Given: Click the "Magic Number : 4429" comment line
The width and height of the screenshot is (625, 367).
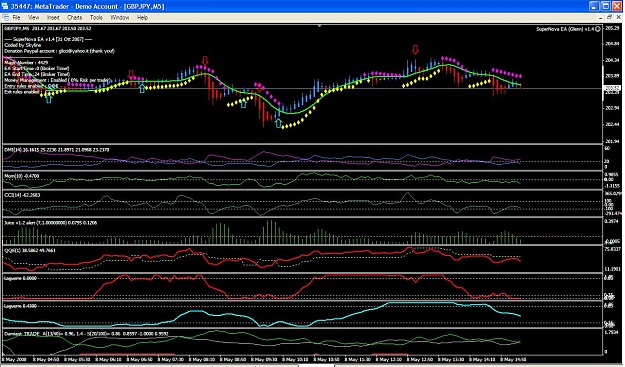Looking at the screenshot, I should point(26,63).
